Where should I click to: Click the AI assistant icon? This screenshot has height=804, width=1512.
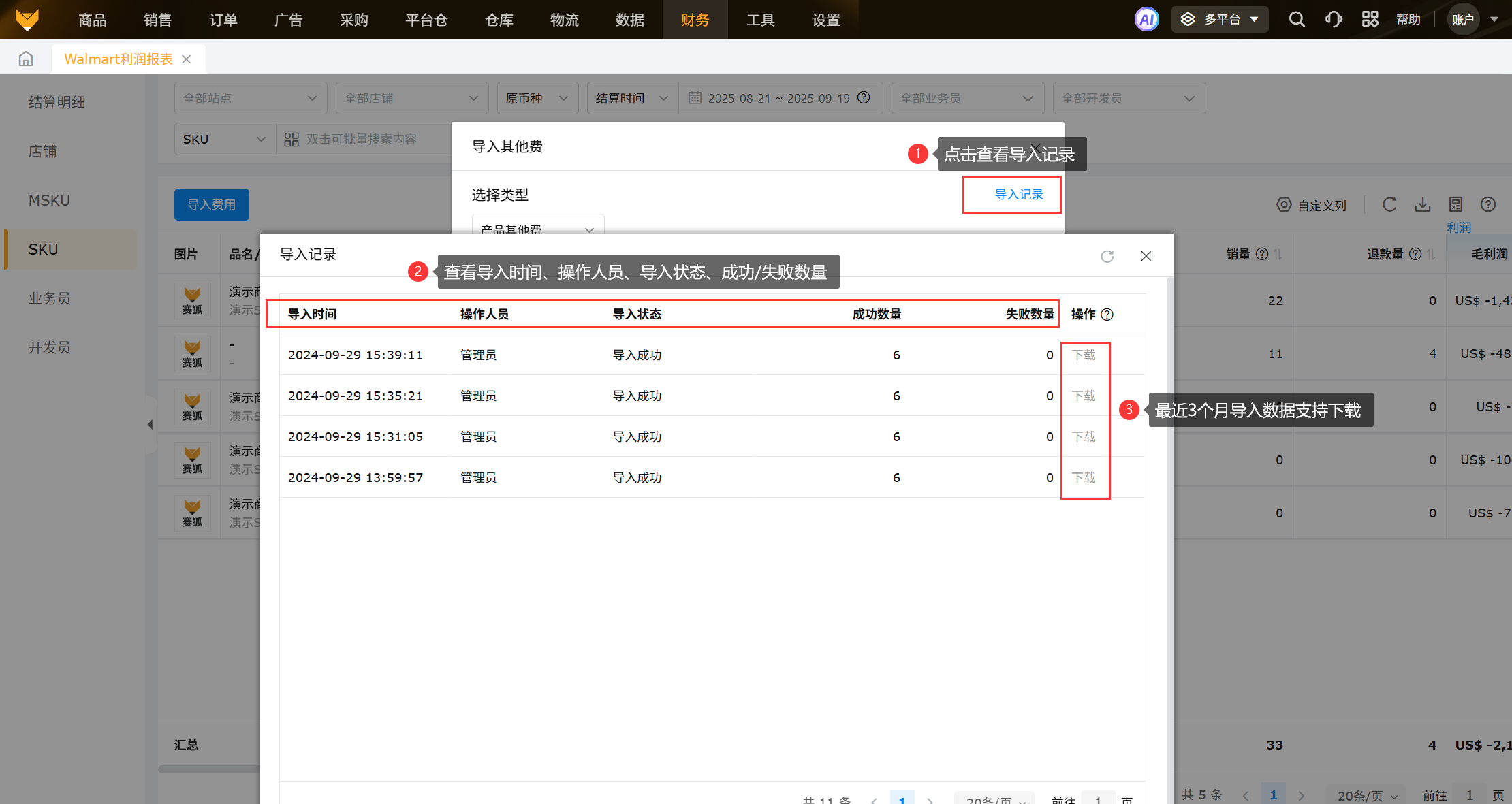pyautogui.click(x=1146, y=19)
